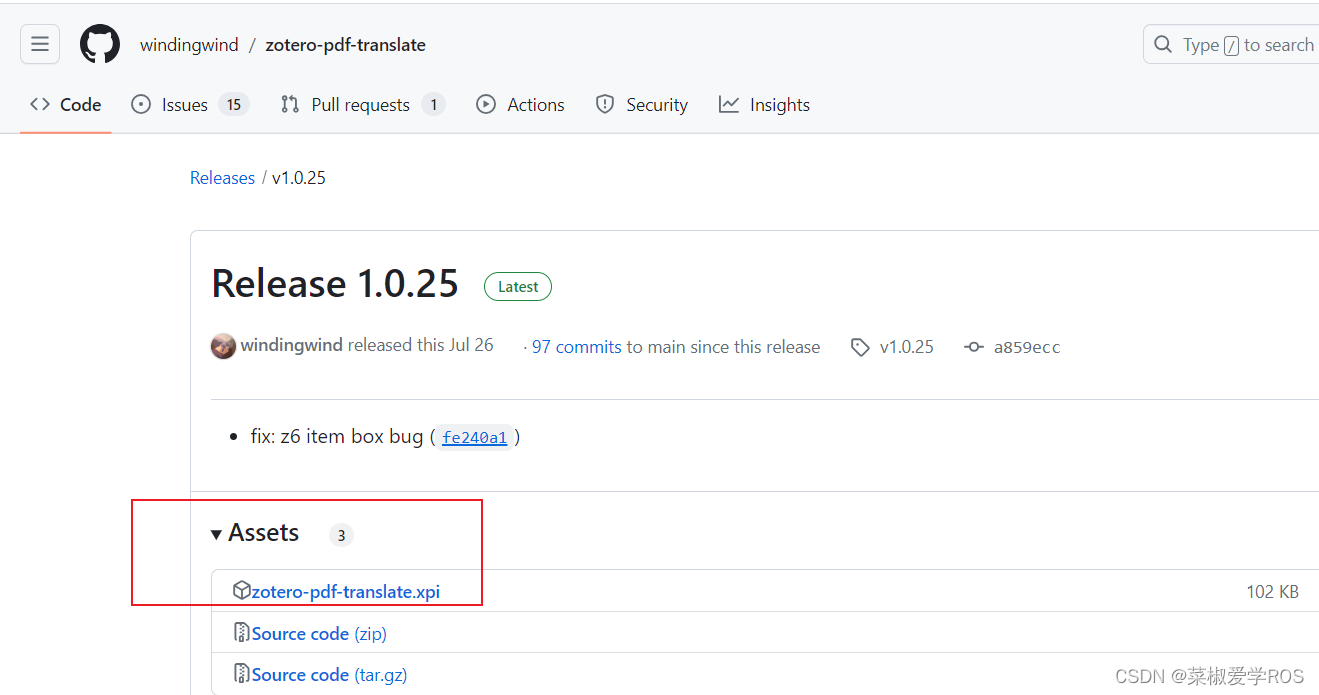Switch to the Code tab

66,105
